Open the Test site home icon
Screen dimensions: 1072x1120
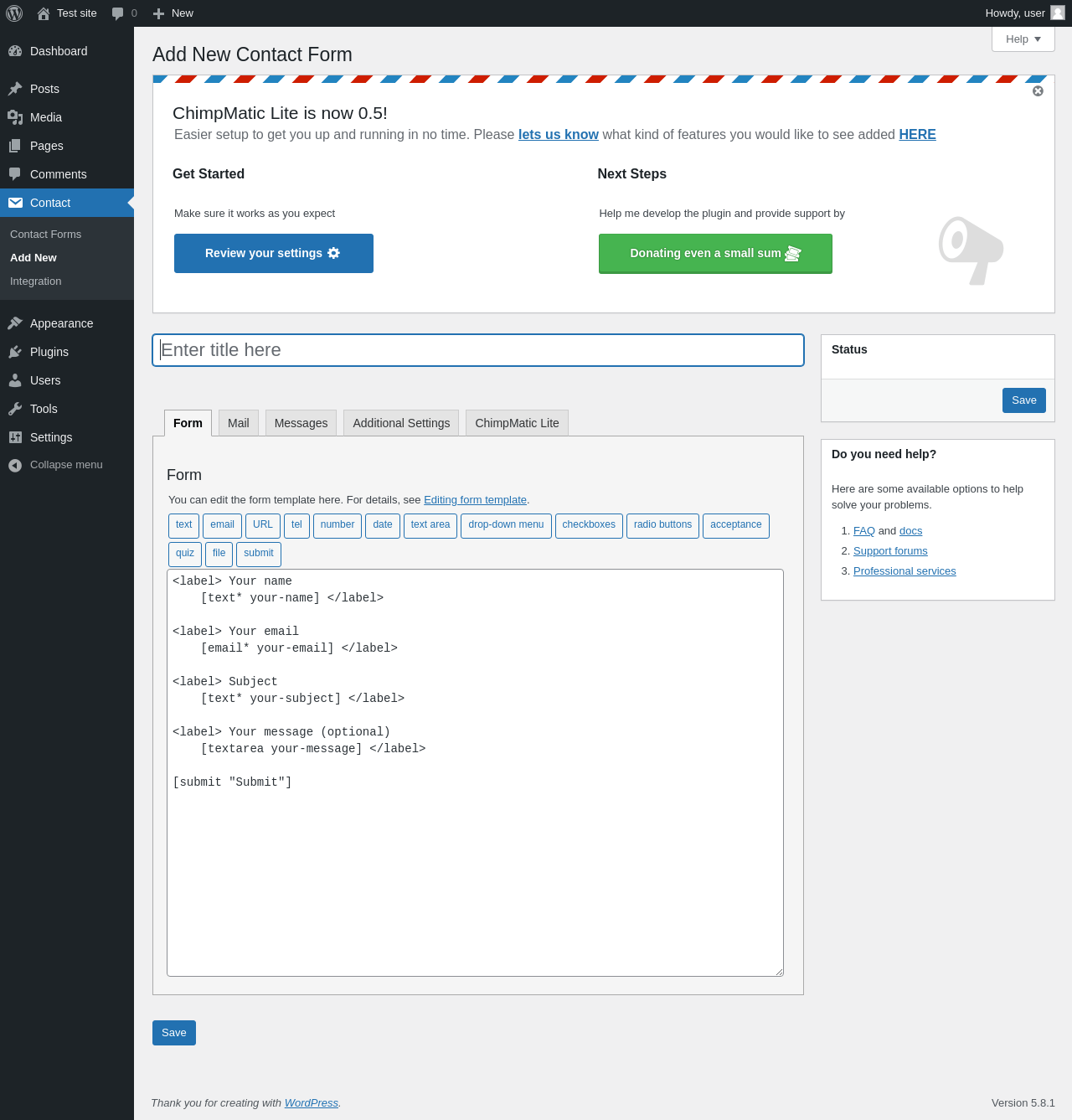click(44, 13)
